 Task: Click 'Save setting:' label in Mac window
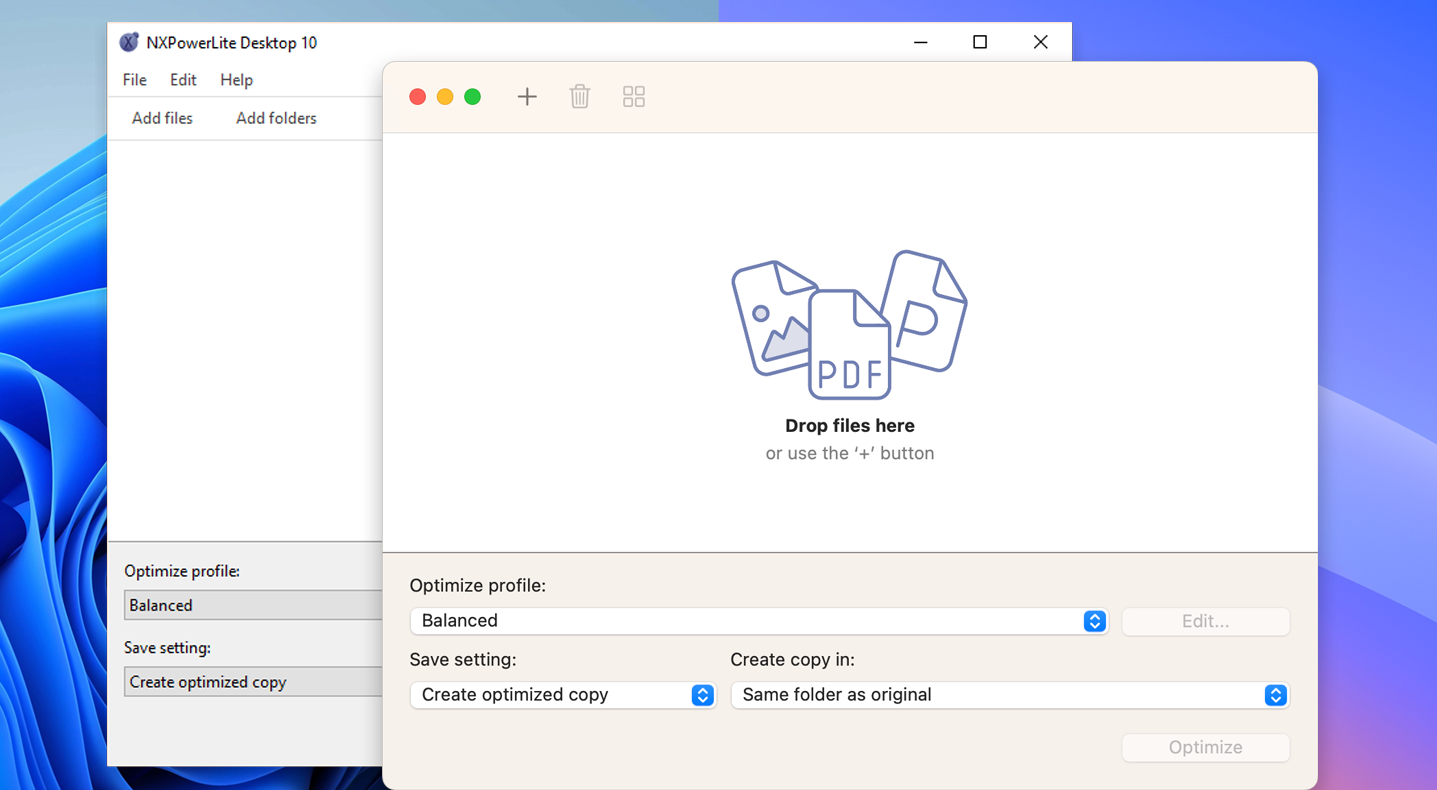coord(463,660)
